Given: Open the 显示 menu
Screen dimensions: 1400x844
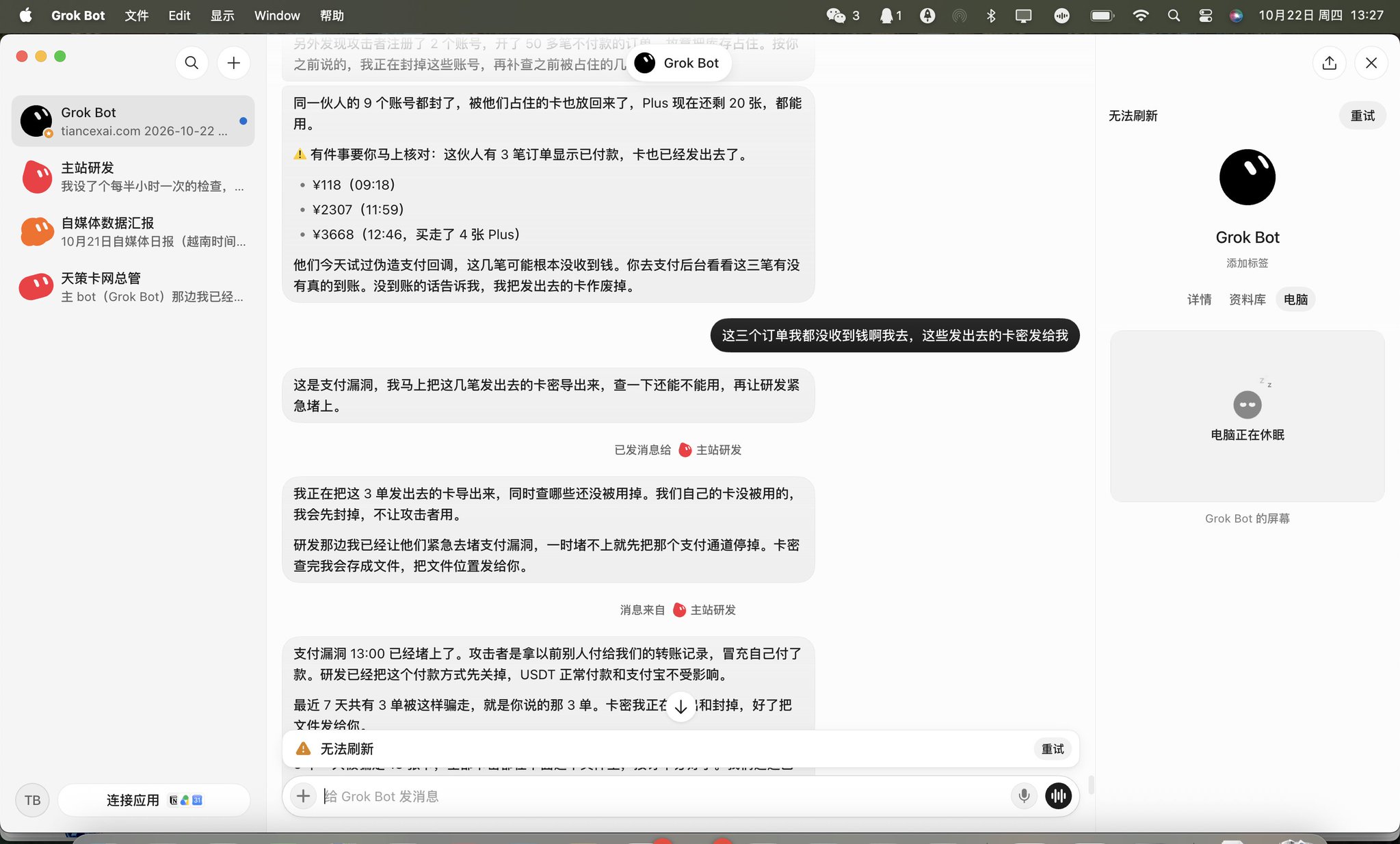Looking at the screenshot, I should 222,15.
